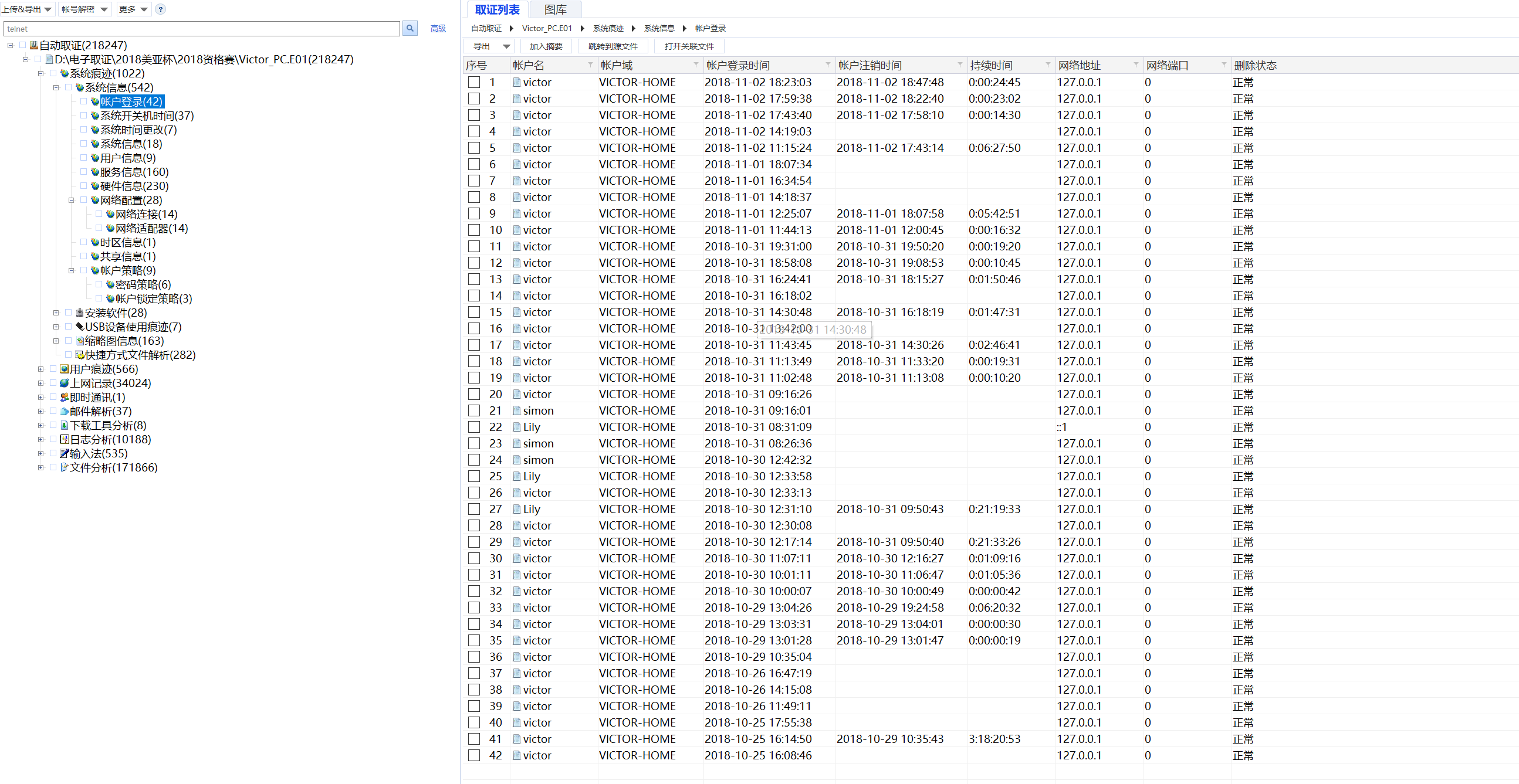
Task: Click the blue search magnifier button
Action: click(x=410, y=28)
